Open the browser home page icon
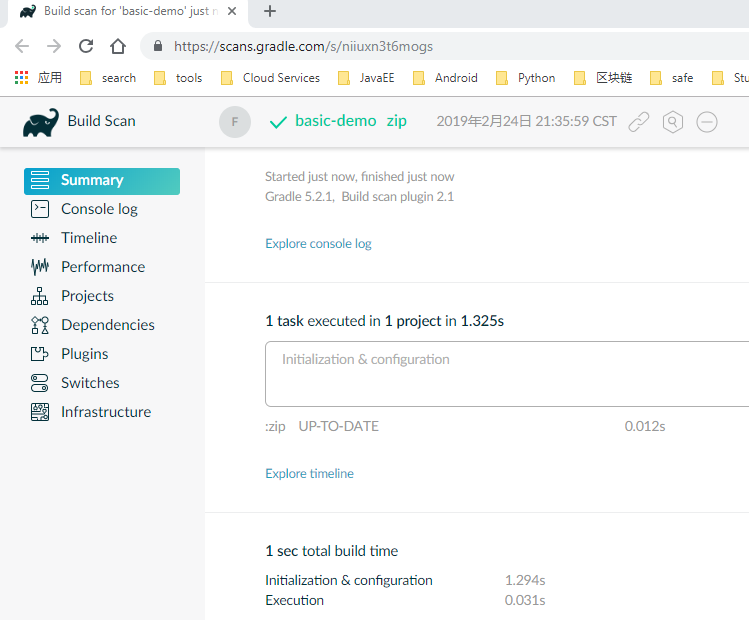This screenshot has height=620, width=749. coord(118,46)
